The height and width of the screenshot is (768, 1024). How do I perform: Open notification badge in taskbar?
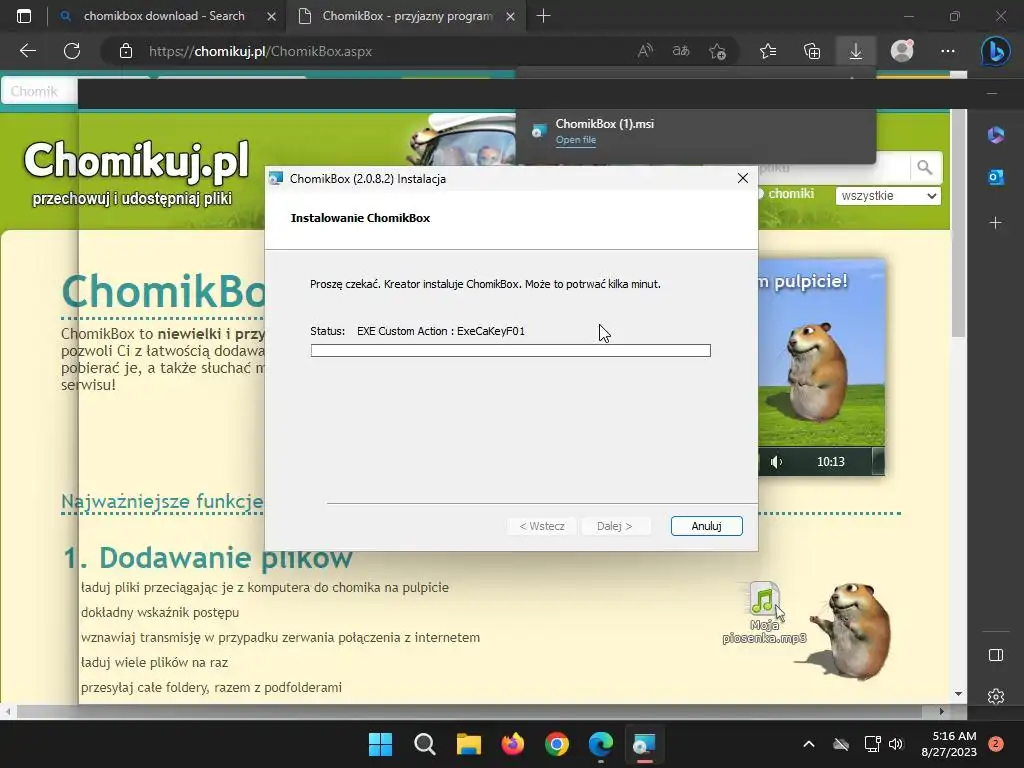tap(995, 743)
